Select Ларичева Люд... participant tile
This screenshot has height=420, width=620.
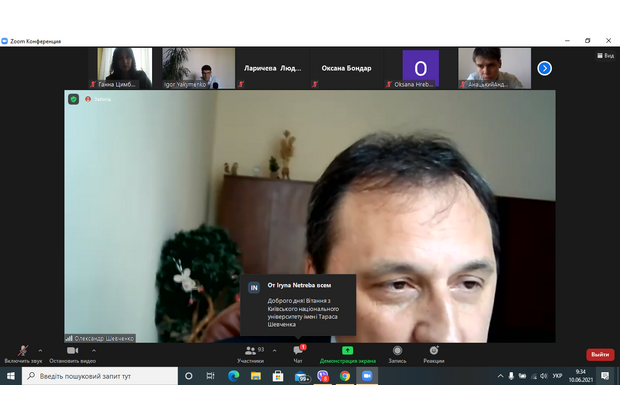[x=272, y=68]
